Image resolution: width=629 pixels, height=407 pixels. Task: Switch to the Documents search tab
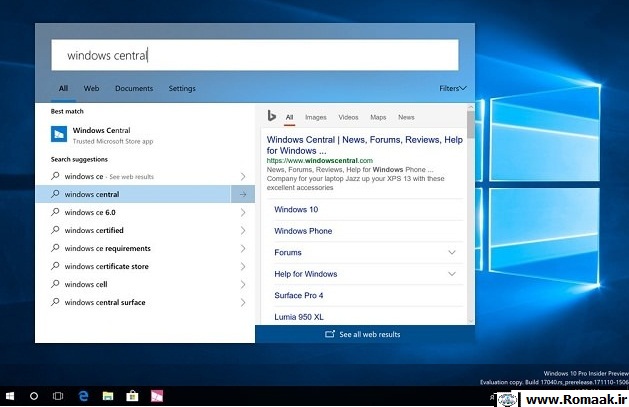pos(134,88)
